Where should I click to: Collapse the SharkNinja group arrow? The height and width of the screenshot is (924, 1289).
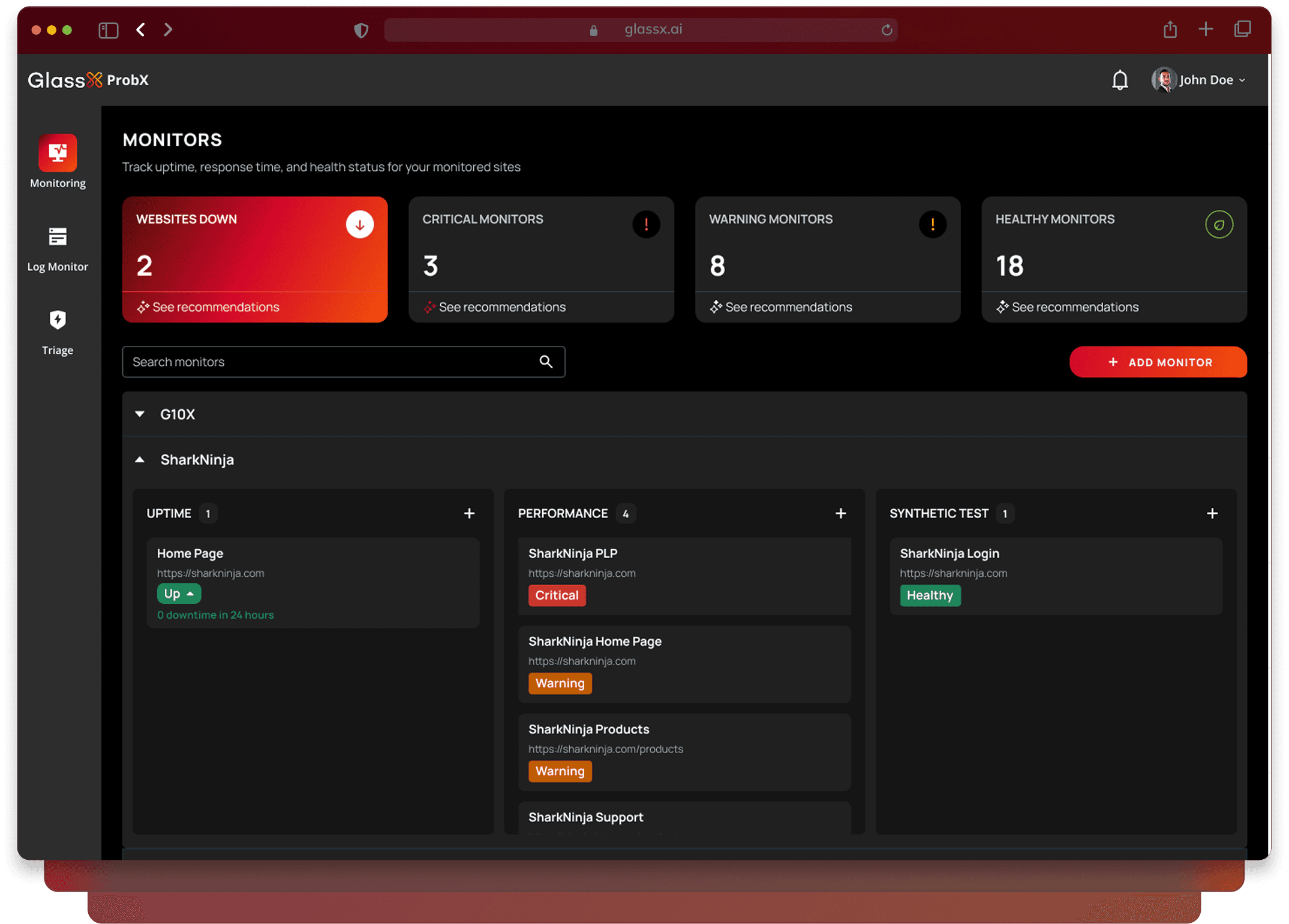pos(140,460)
